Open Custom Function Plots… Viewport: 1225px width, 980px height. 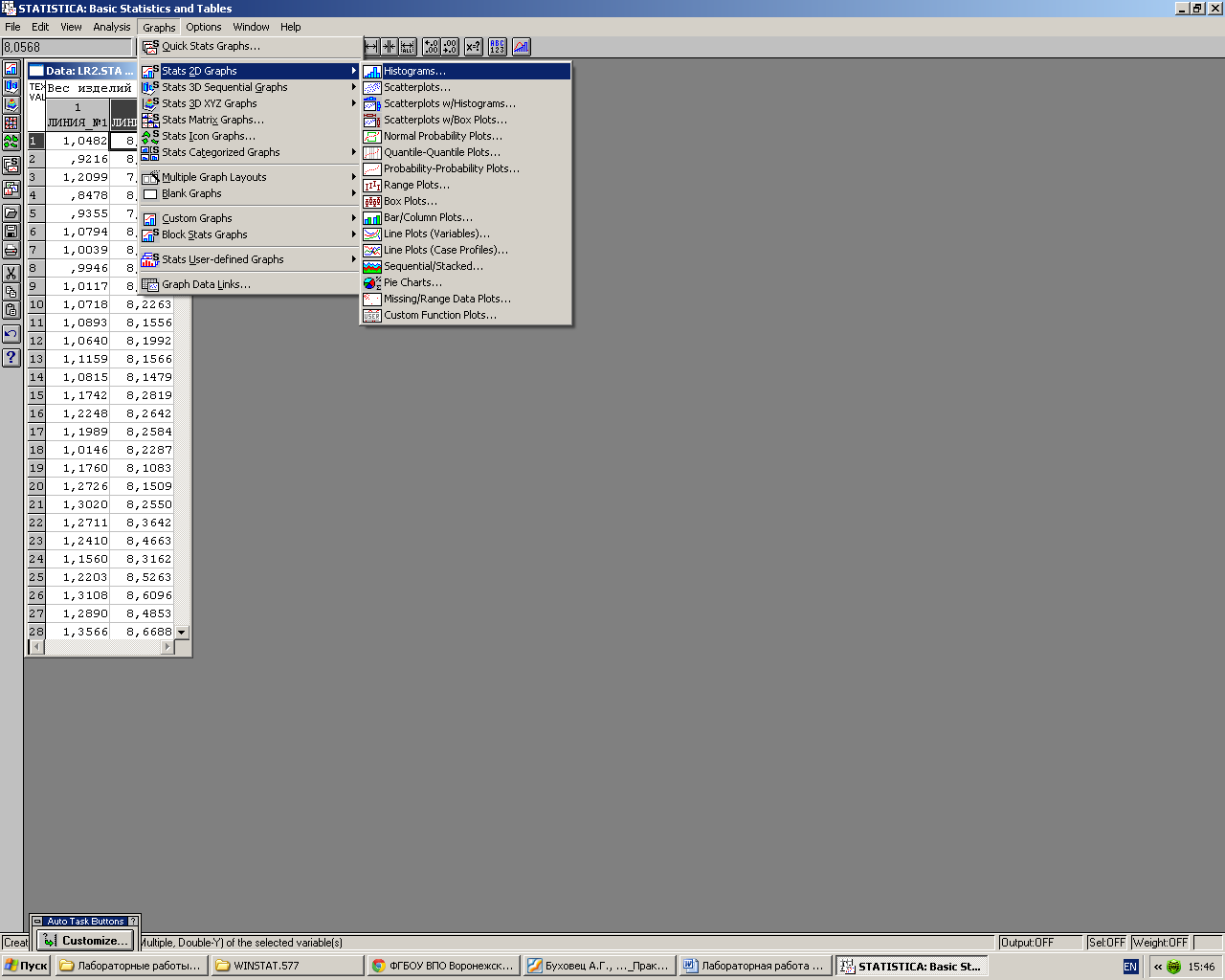[x=466, y=315]
